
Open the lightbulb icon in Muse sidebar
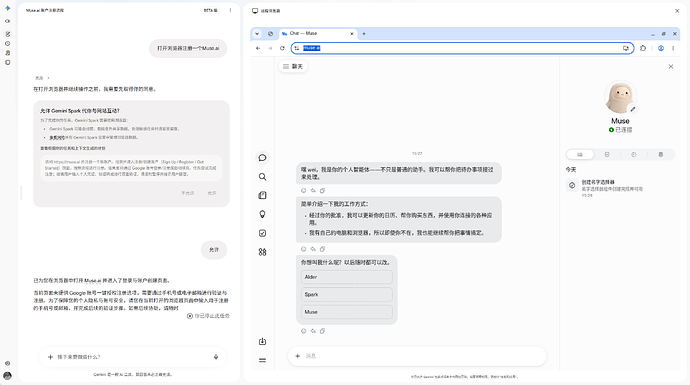click(262, 214)
